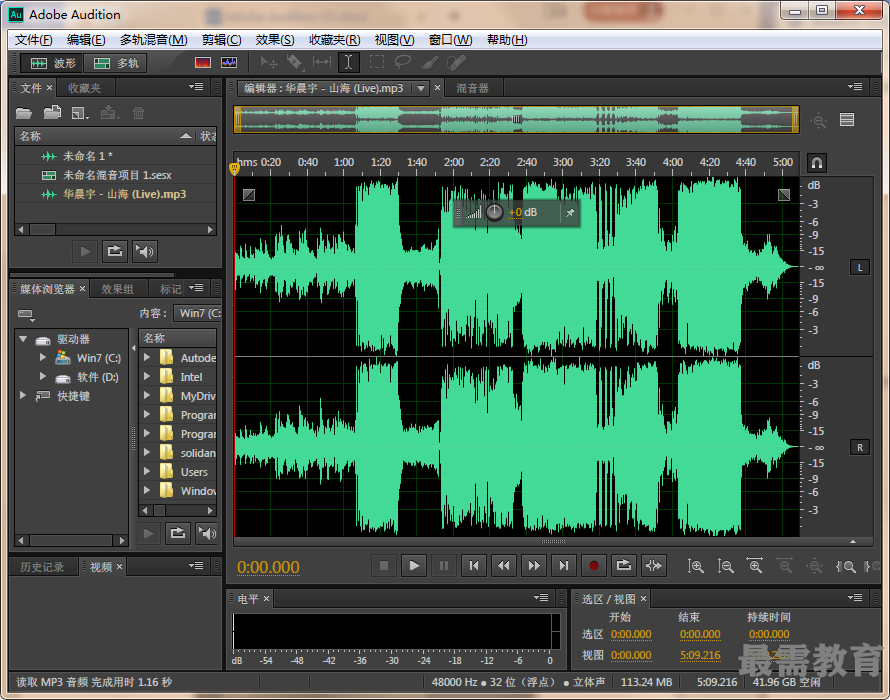Image resolution: width=890 pixels, height=700 pixels.
Task: Click Import File icon in Files panel
Action: (52, 112)
